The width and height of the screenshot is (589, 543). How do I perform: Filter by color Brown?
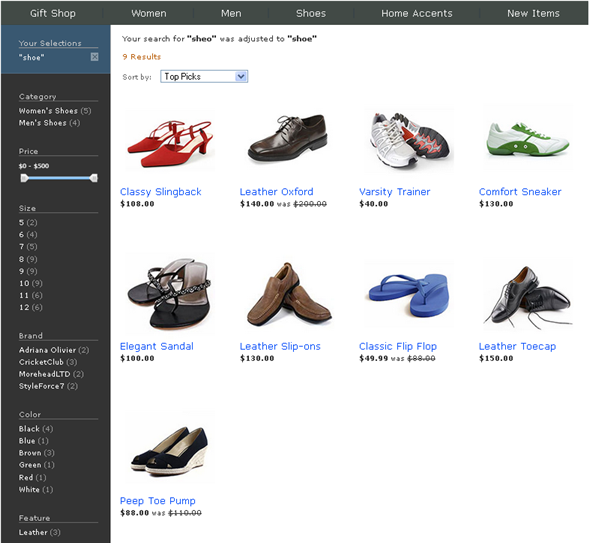(x=37, y=453)
